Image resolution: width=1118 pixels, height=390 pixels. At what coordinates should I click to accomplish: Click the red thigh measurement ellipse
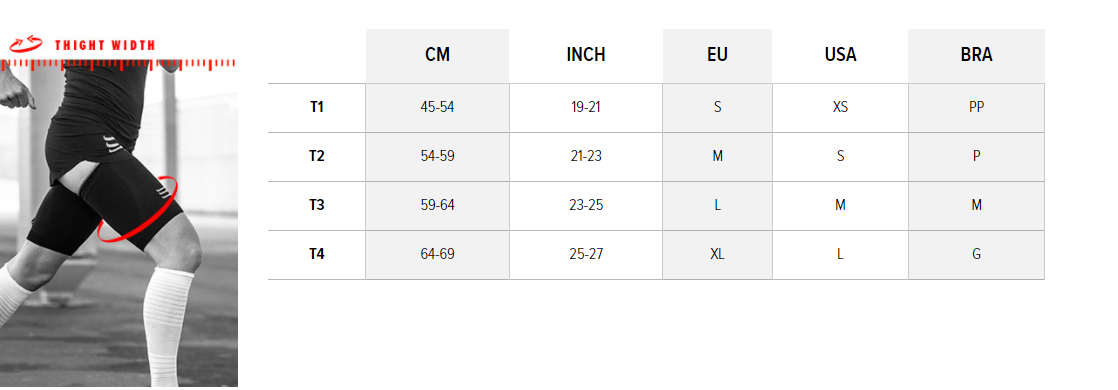pos(138,209)
